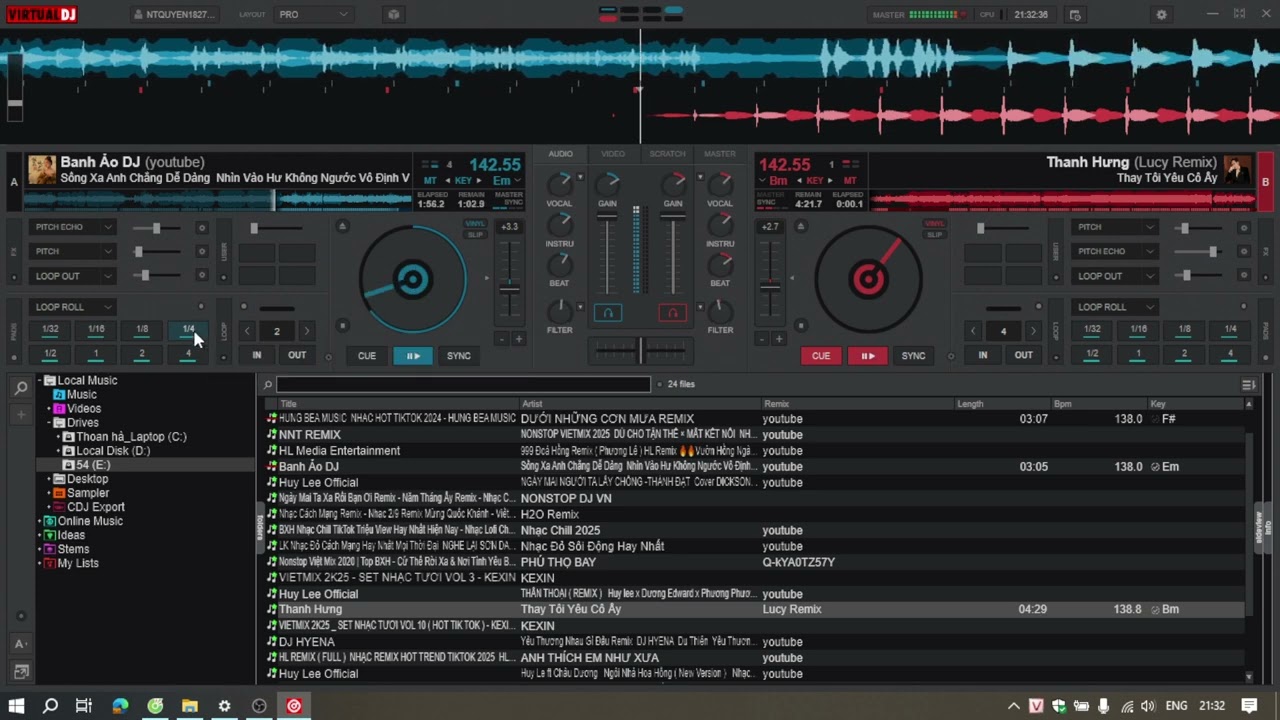Toggle deck B headphone cue (PFL)
This screenshot has width=1280, height=720.
(x=673, y=313)
